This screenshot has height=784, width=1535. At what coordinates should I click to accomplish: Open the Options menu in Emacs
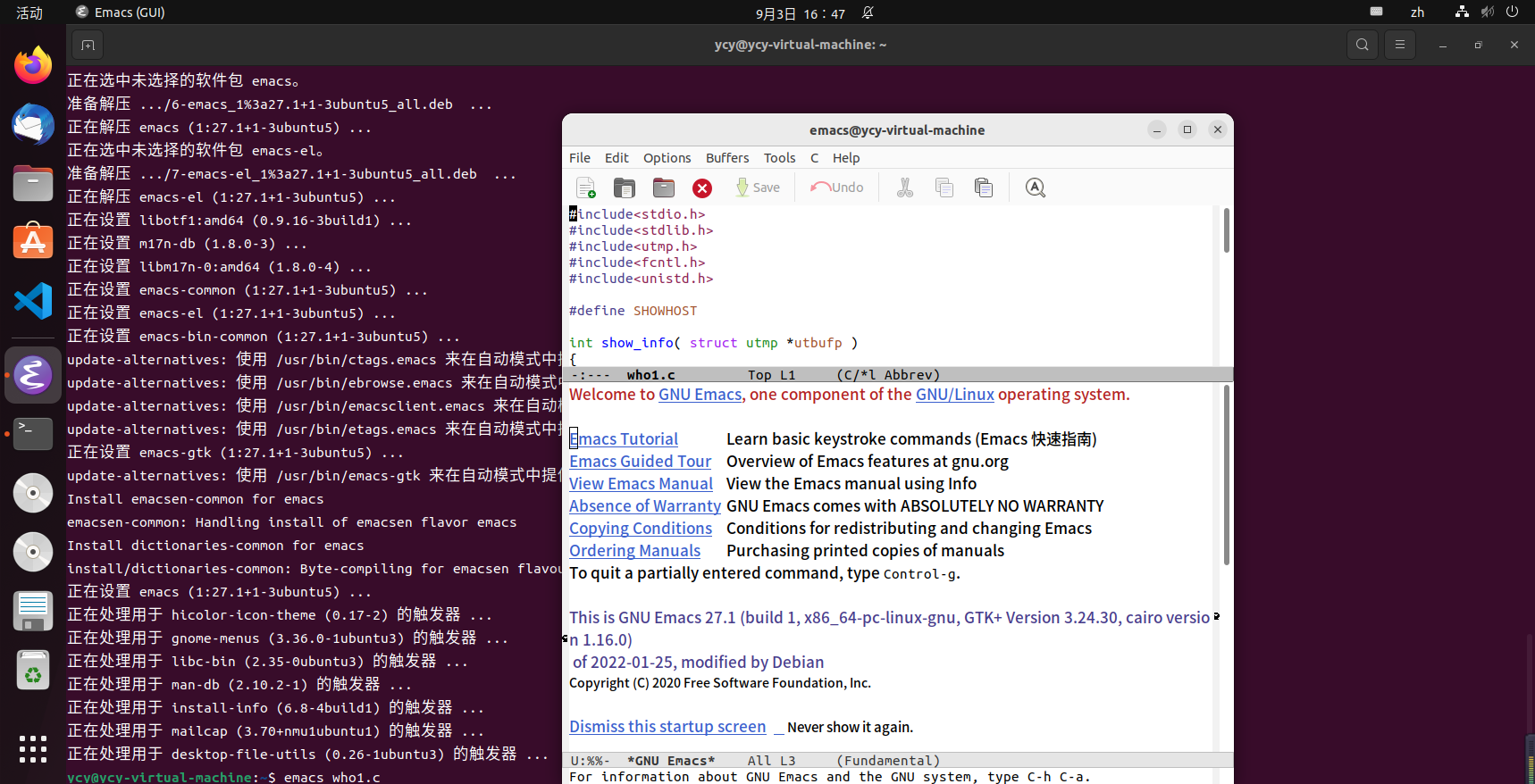click(x=667, y=158)
